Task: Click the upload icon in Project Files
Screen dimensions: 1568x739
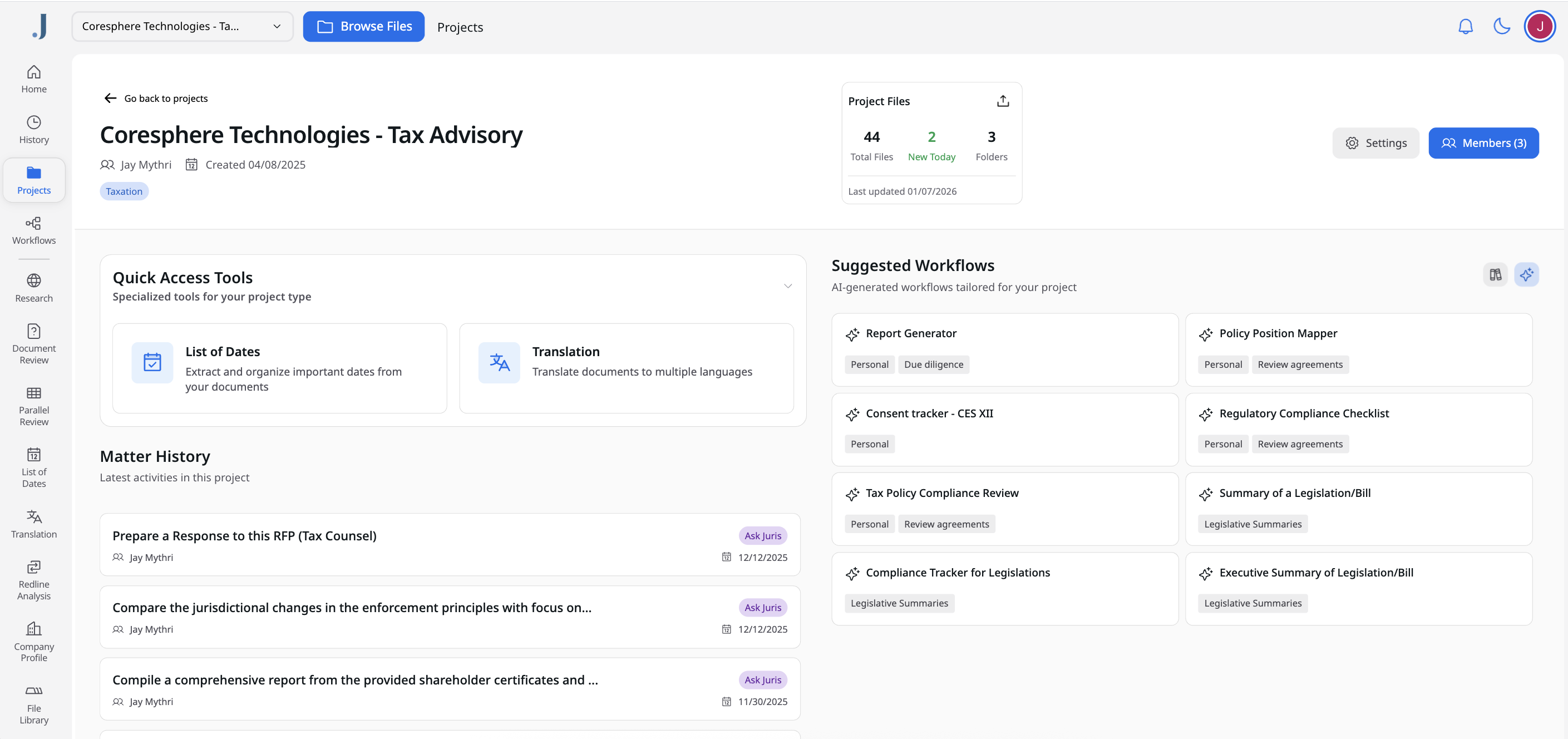Action: (1003, 101)
